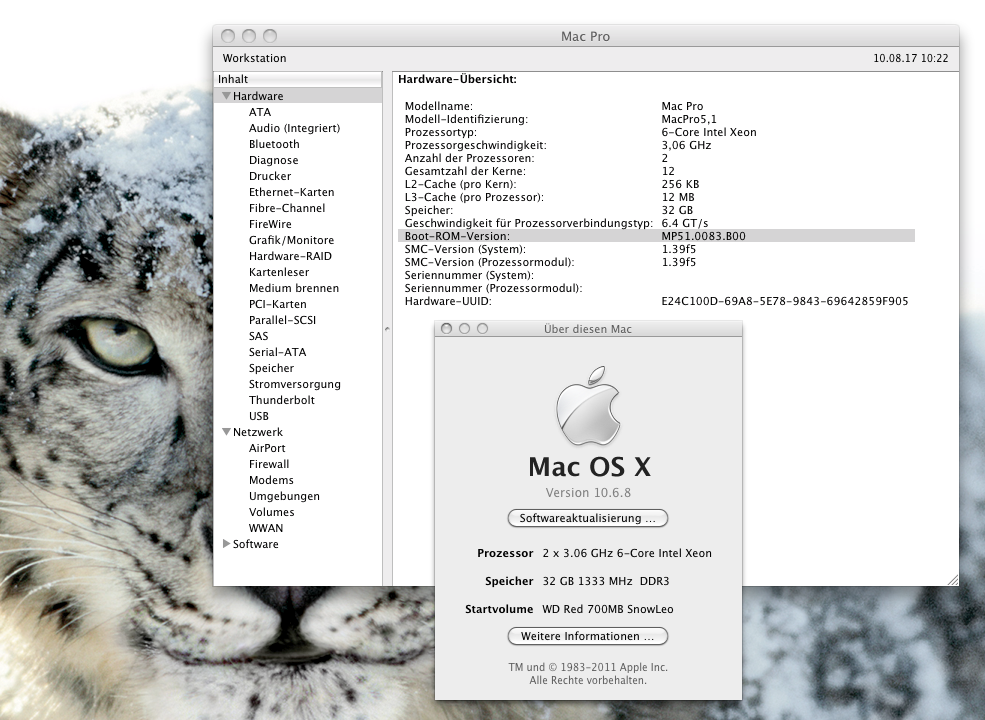Screen dimensions: 985x720
Task: Select Thunderbolt entry
Action: click(281, 400)
